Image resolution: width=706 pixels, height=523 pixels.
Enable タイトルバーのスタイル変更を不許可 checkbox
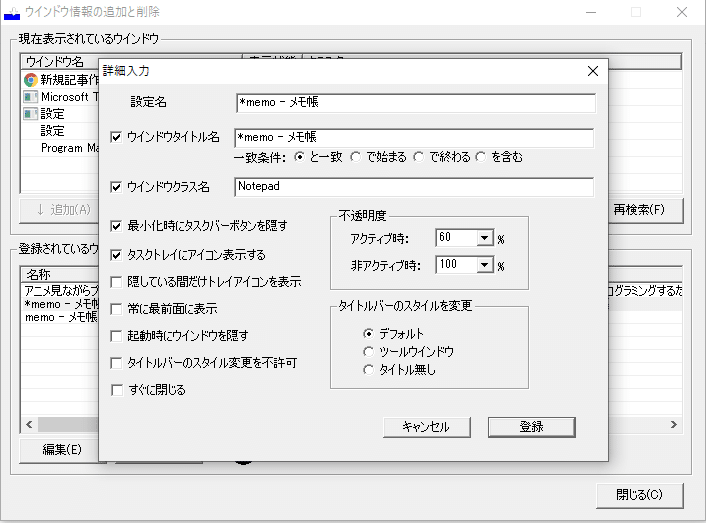(x=116, y=363)
